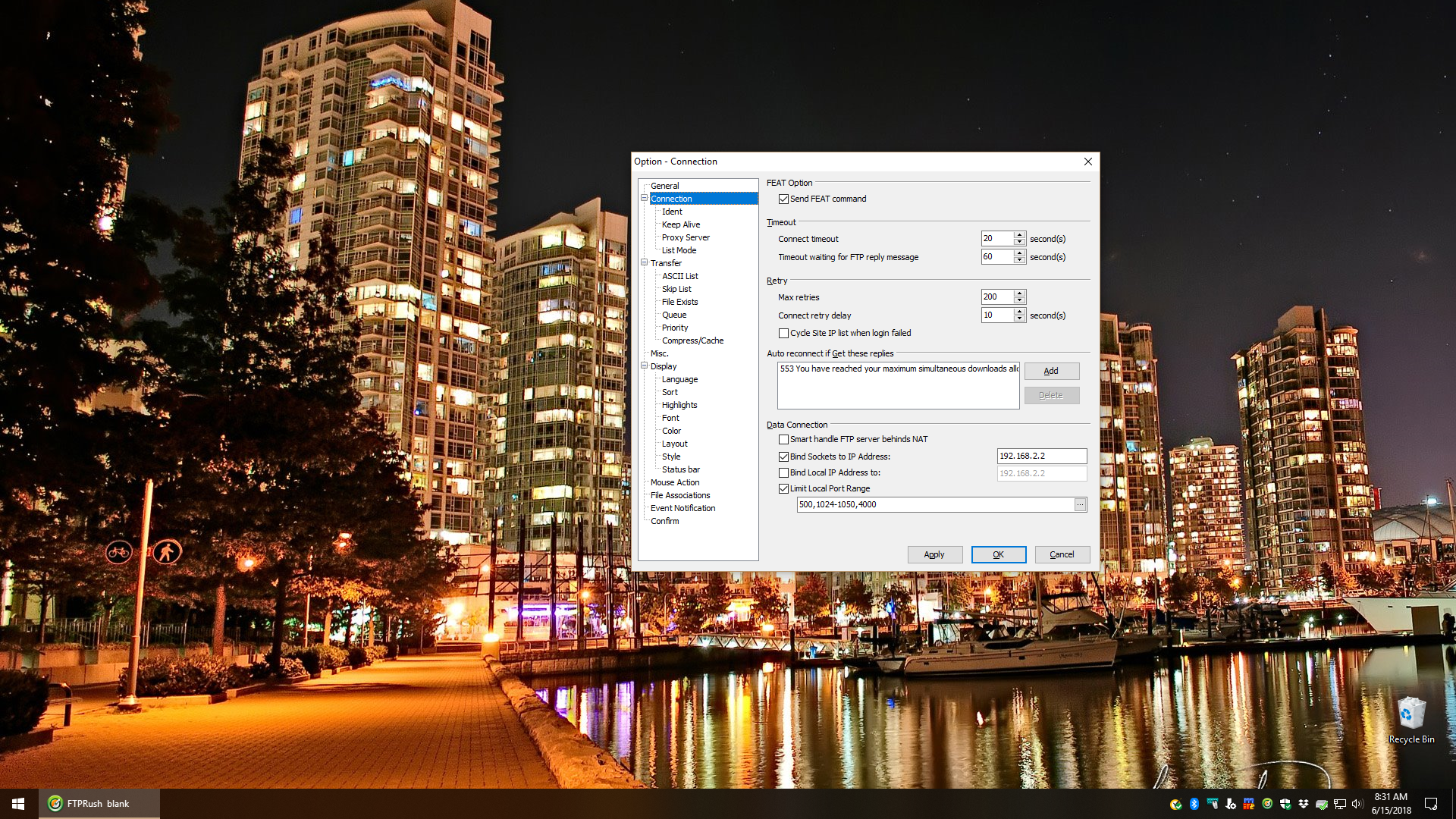Click the Norton tray icon
Viewport: 1456px width, 819px height.
pos(1176,804)
